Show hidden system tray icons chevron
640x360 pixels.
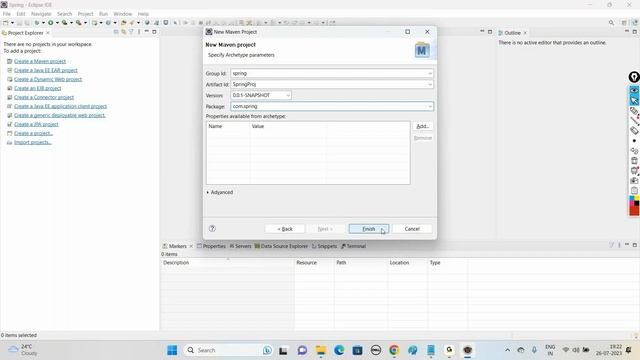(507, 350)
